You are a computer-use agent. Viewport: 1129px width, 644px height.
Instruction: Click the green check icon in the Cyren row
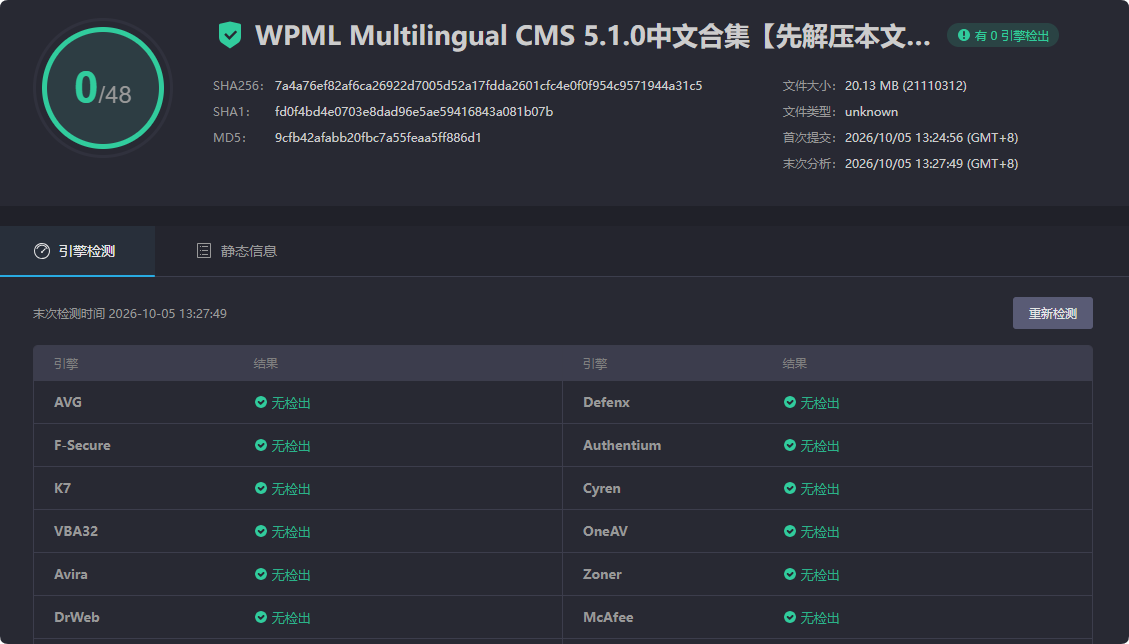(x=790, y=488)
